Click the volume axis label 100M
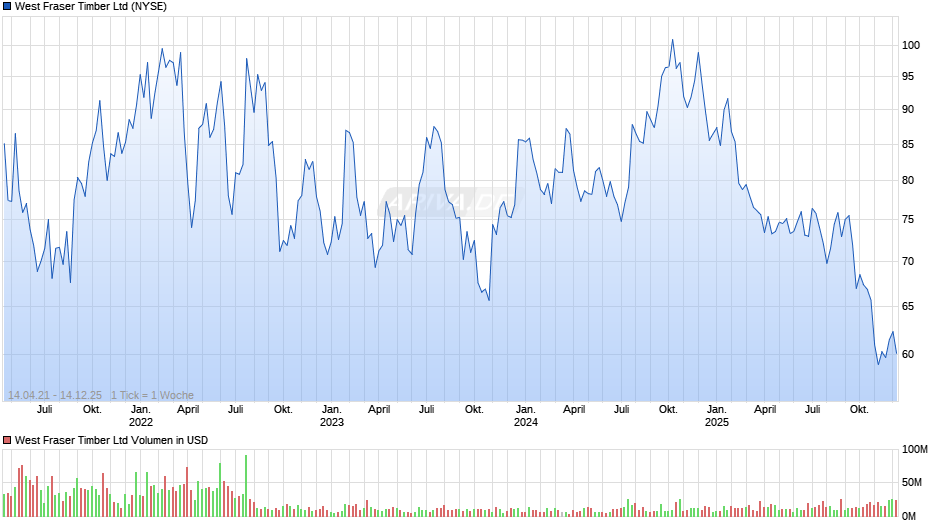The image size is (940, 526). [914, 450]
